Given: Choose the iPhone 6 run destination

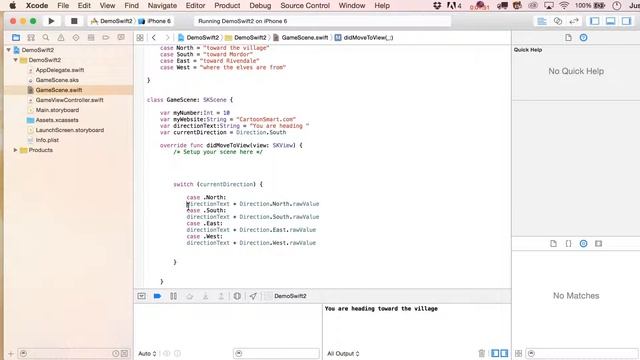Looking at the screenshot, I should (155, 21).
